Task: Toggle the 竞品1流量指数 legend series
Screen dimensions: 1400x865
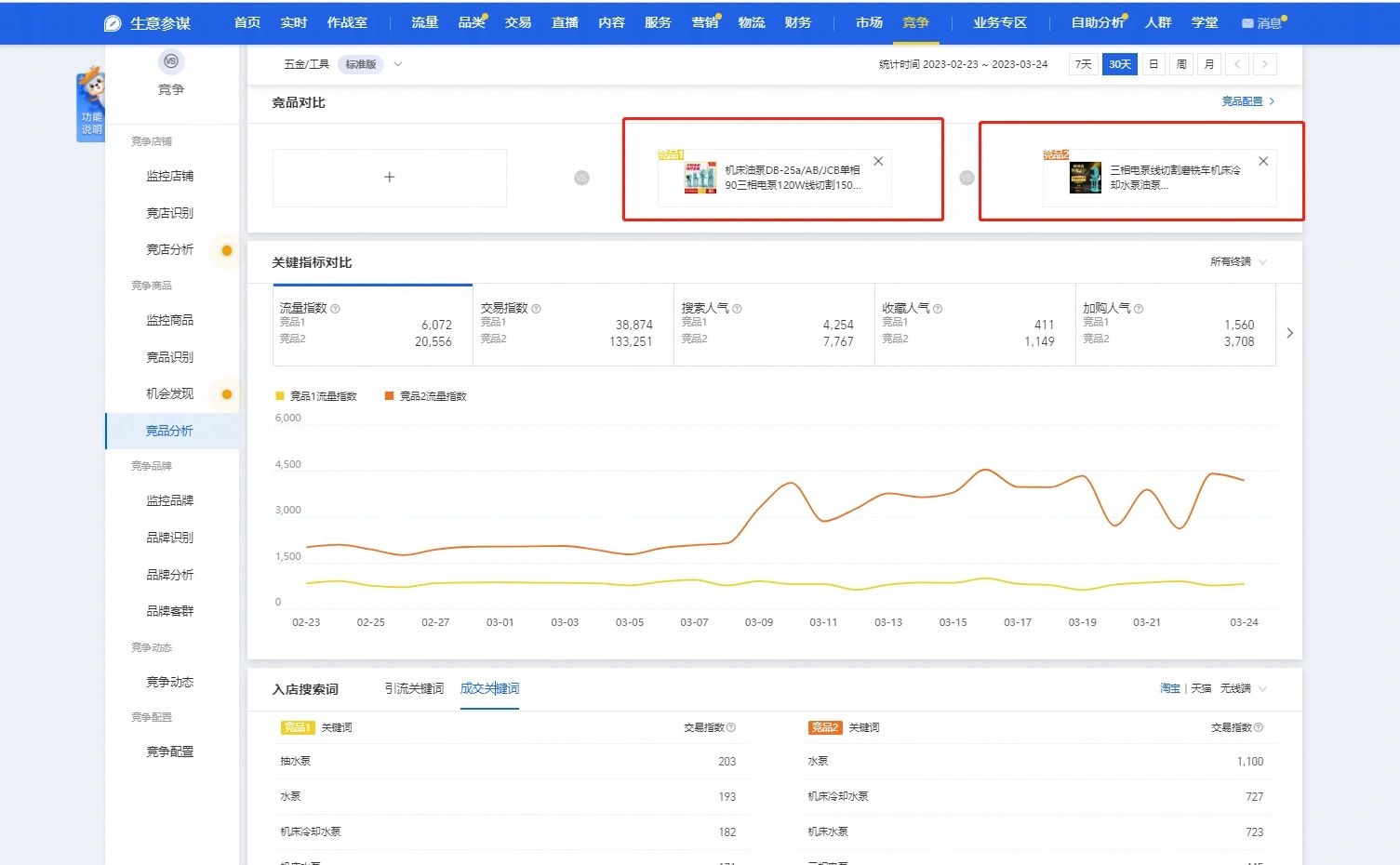Action: tap(316, 396)
